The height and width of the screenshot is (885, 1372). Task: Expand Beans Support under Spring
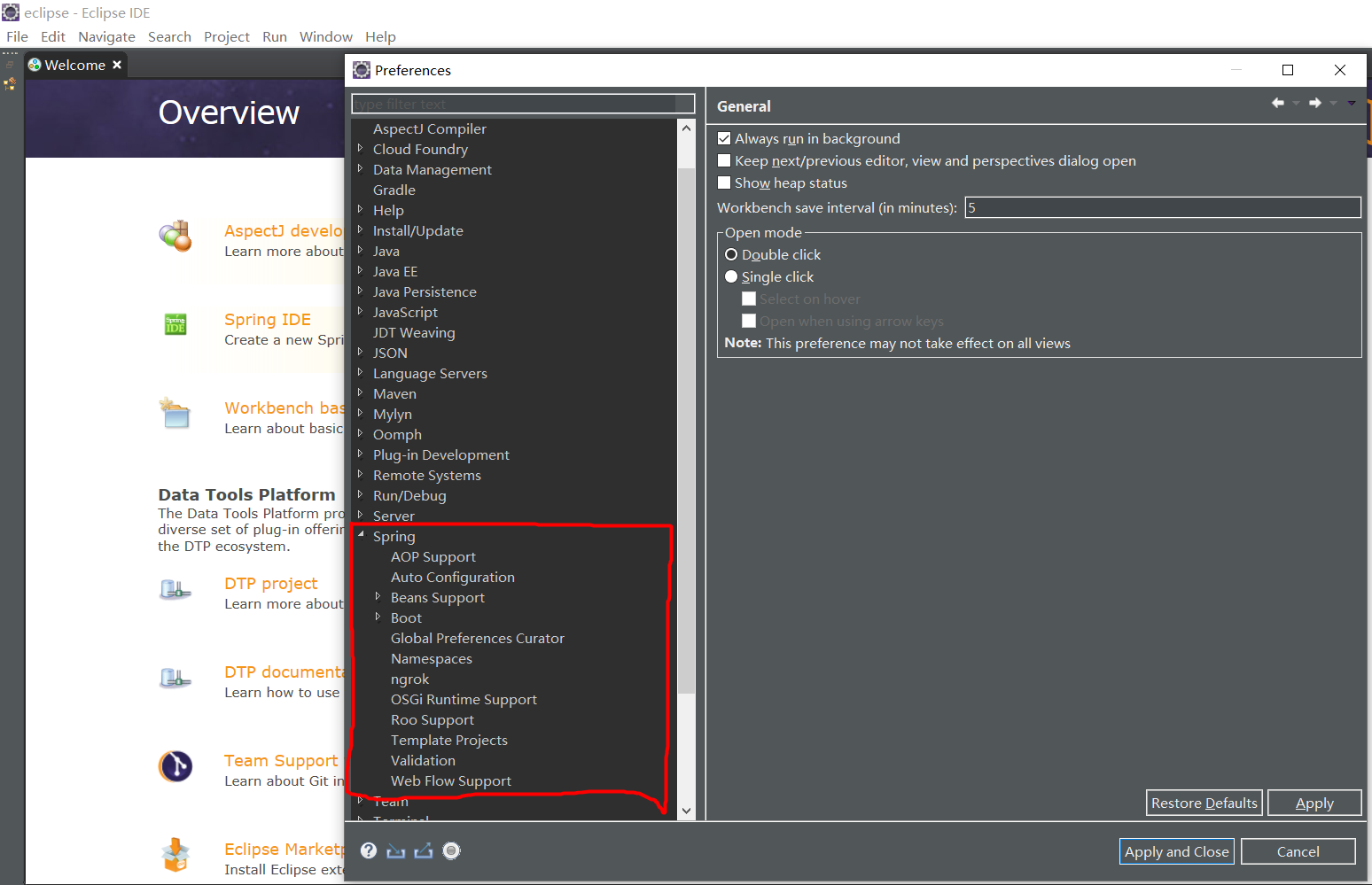[379, 597]
